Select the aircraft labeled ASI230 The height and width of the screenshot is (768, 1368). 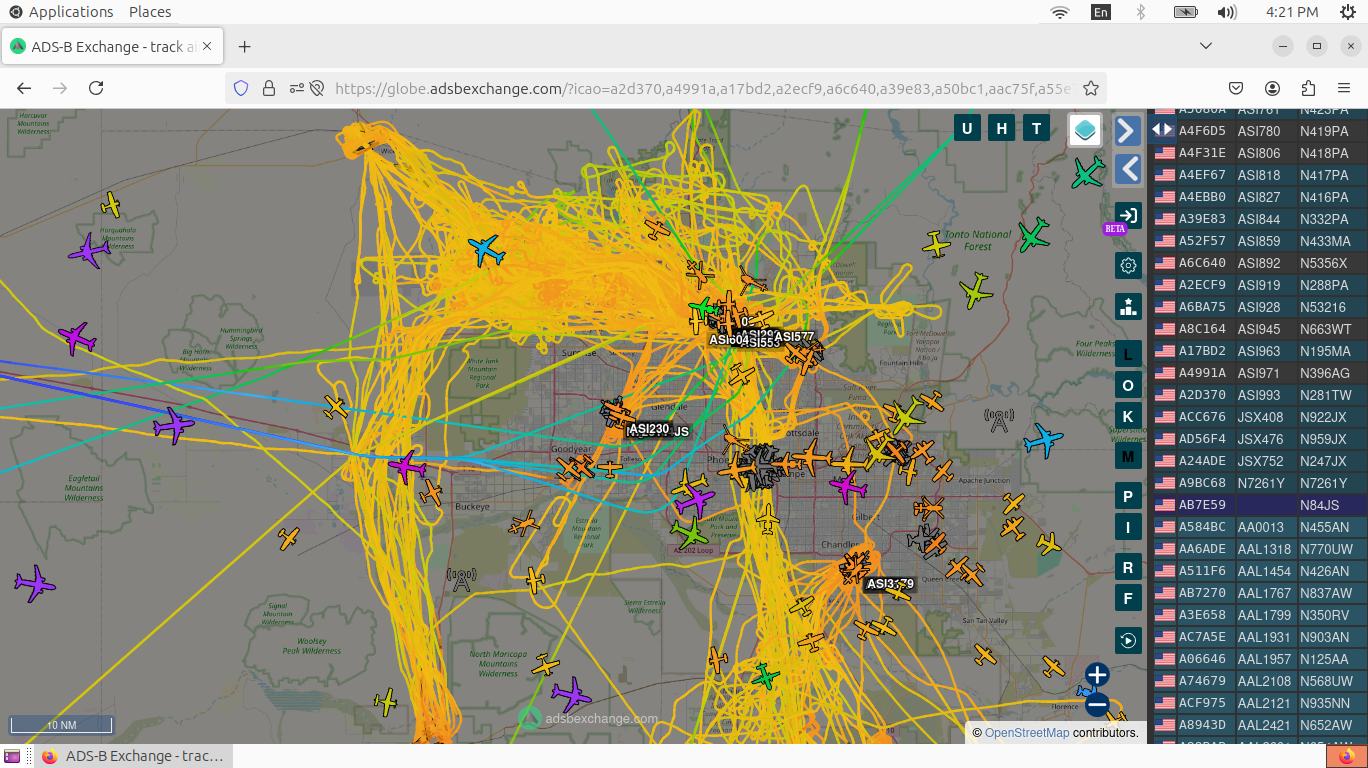[x=649, y=429]
